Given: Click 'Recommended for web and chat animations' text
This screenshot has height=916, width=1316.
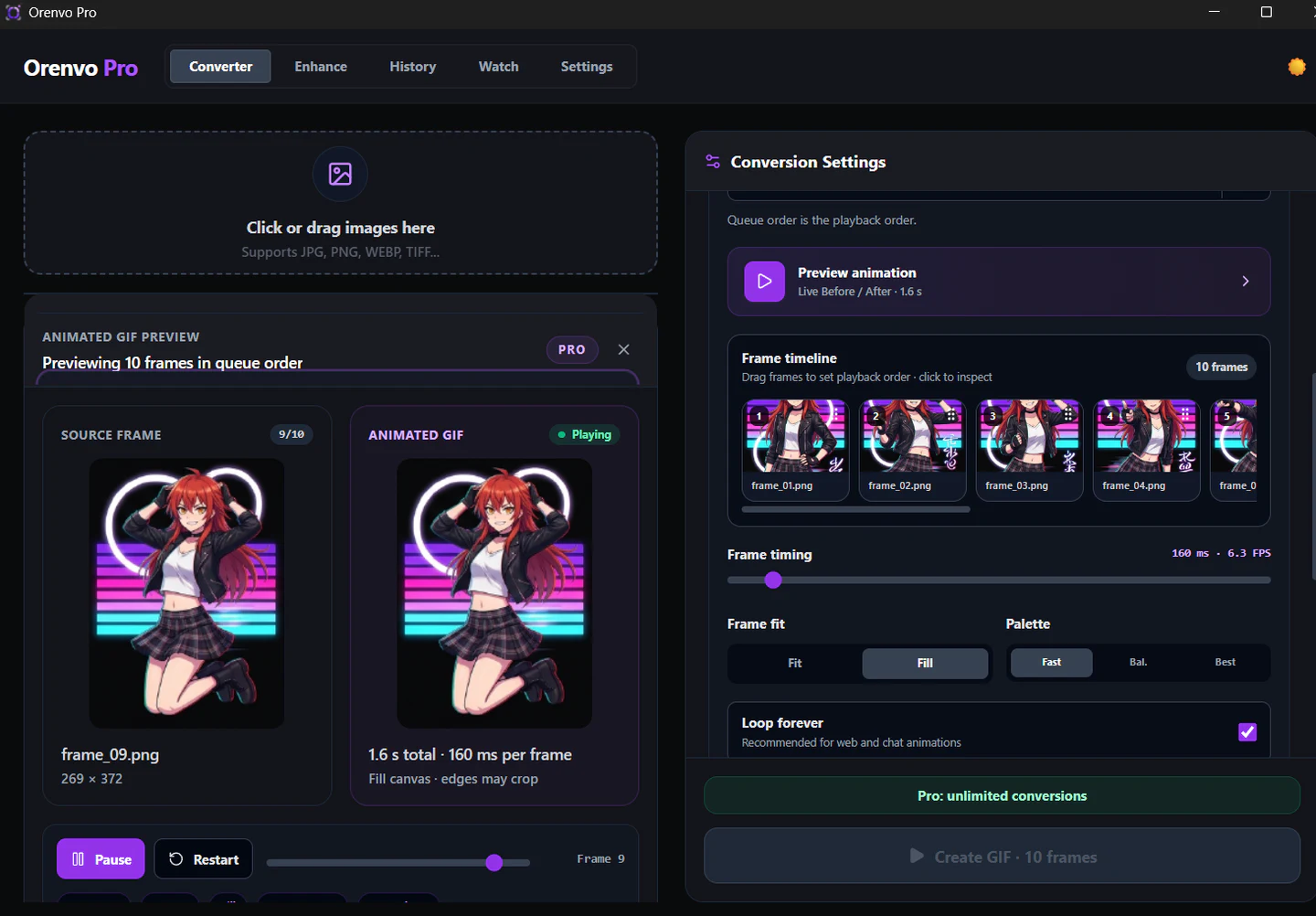Looking at the screenshot, I should (x=851, y=742).
